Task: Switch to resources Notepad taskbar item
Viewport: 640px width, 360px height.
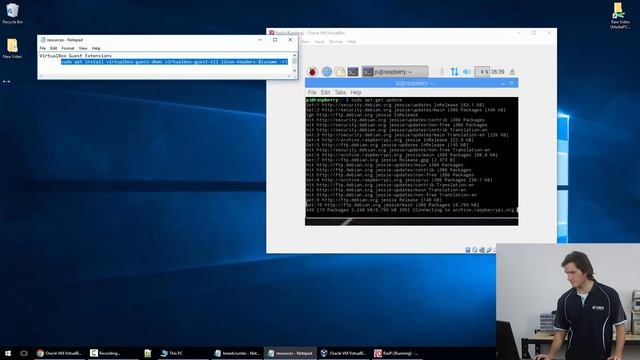Action: pyautogui.click(x=290, y=353)
